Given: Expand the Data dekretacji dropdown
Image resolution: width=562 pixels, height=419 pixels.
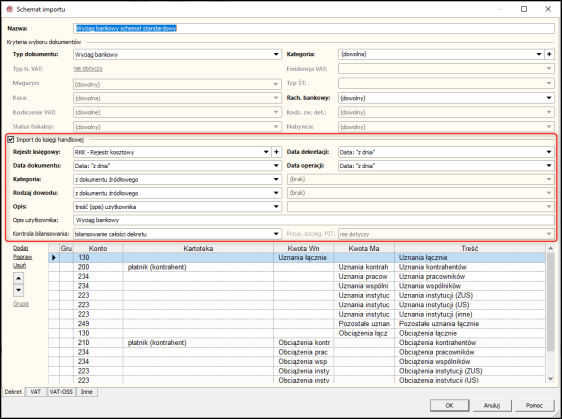Looking at the screenshot, I should coord(549,152).
